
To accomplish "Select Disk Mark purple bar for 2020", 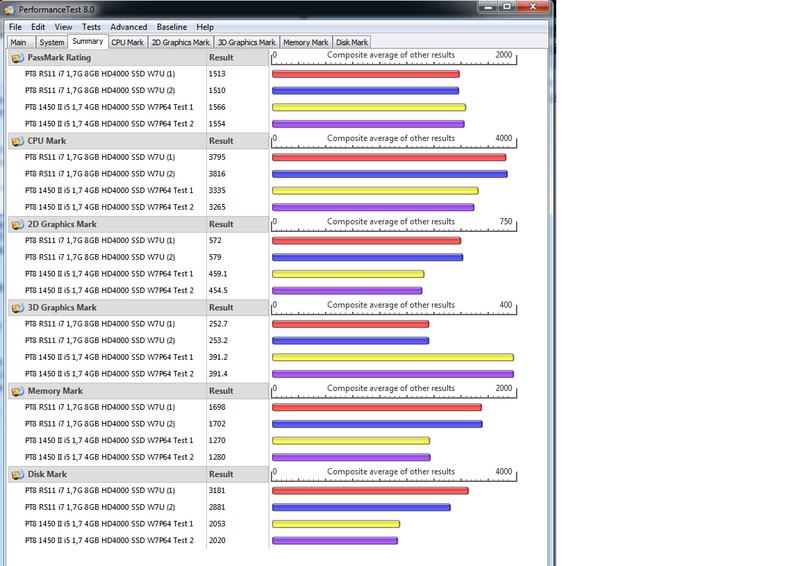I will tap(335, 540).
